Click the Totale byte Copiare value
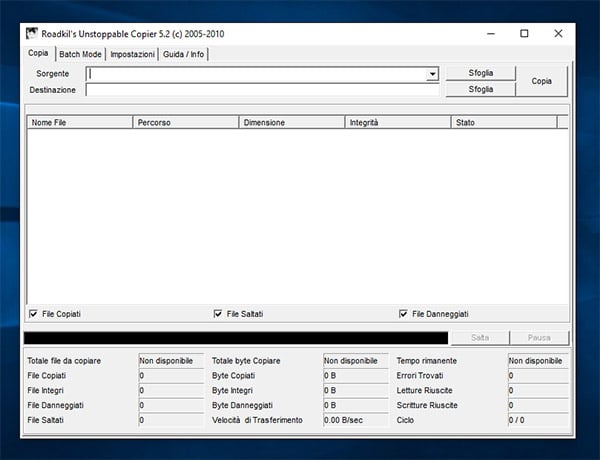This screenshot has height=460, width=600. click(356, 361)
